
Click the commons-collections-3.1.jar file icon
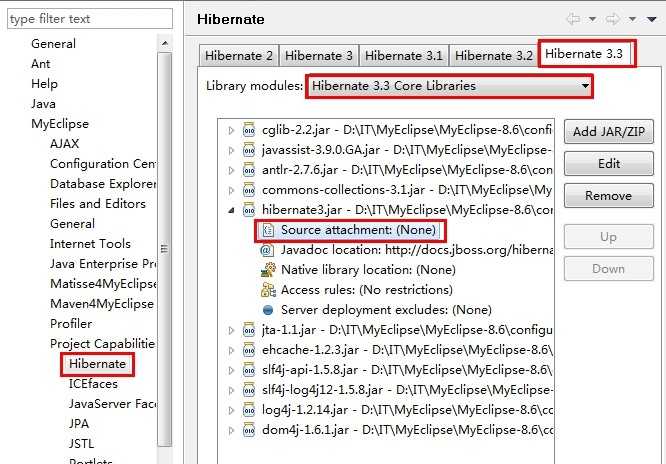pyautogui.click(x=248, y=190)
